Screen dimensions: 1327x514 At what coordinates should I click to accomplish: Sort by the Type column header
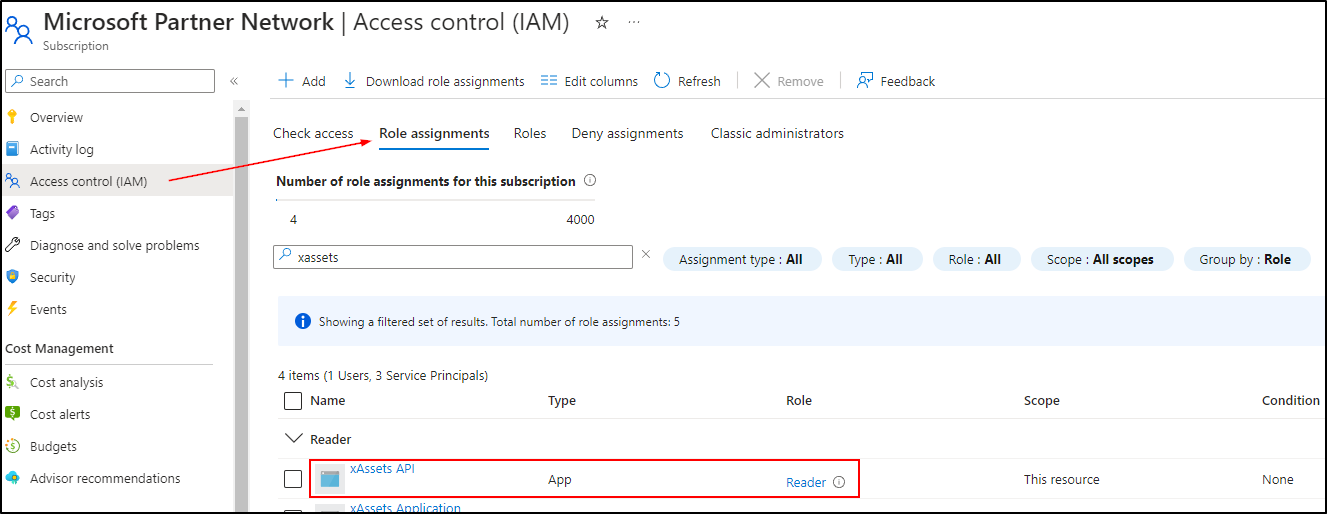click(x=562, y=401)
